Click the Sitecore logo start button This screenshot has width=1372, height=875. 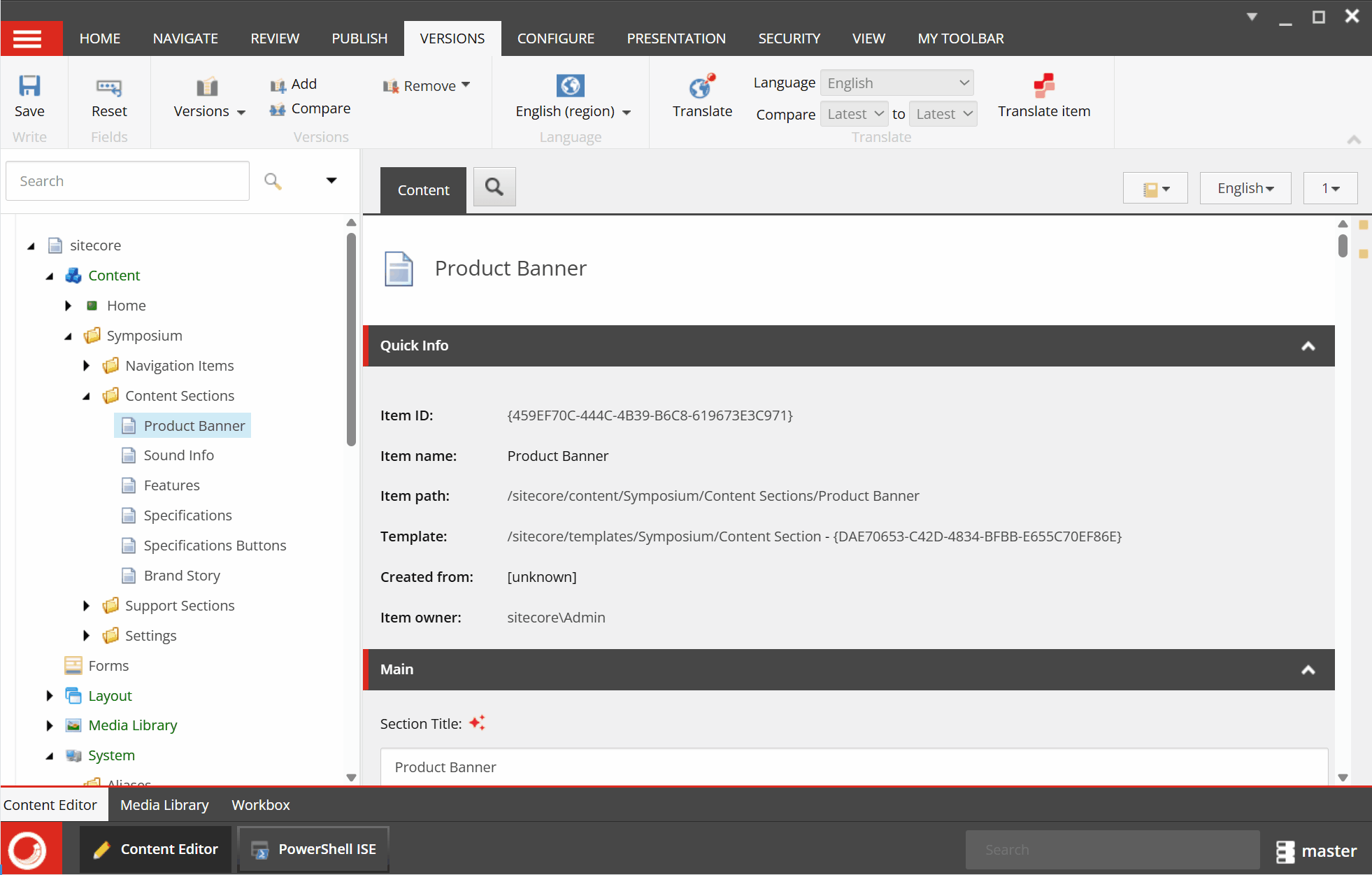click(28, 849)
